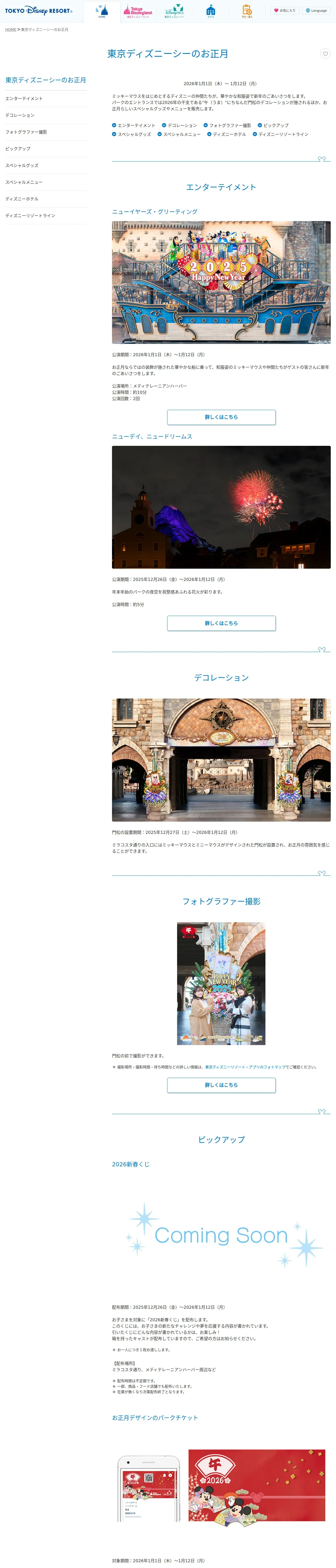
Task: Open the 予約・購入 clipboard icon
Action: tap(247, 11)
